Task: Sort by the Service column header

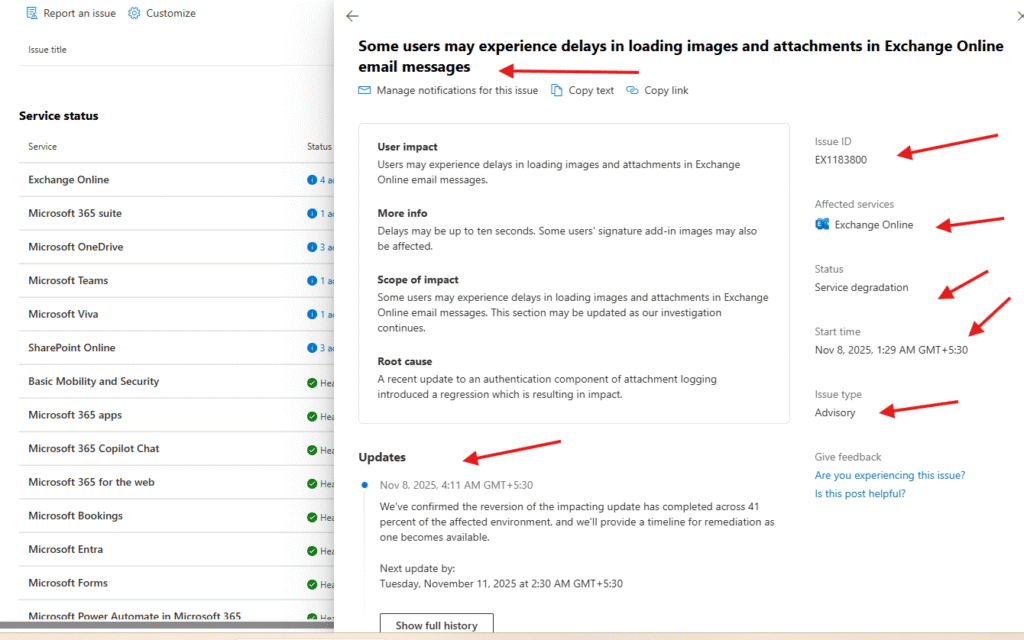Action: [x=42, y=147]
